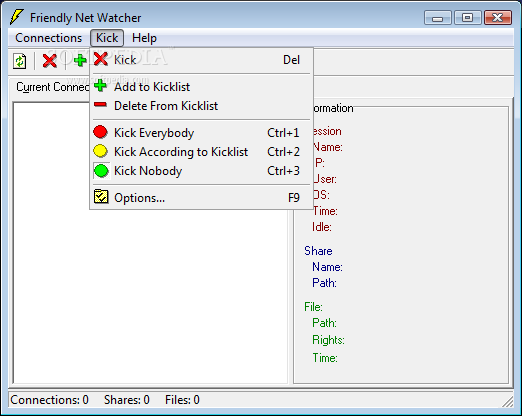Click the Shares: 0 status text
Image resolution: width=522 pixels, height=416 pixels.
[x=127, y=400]
